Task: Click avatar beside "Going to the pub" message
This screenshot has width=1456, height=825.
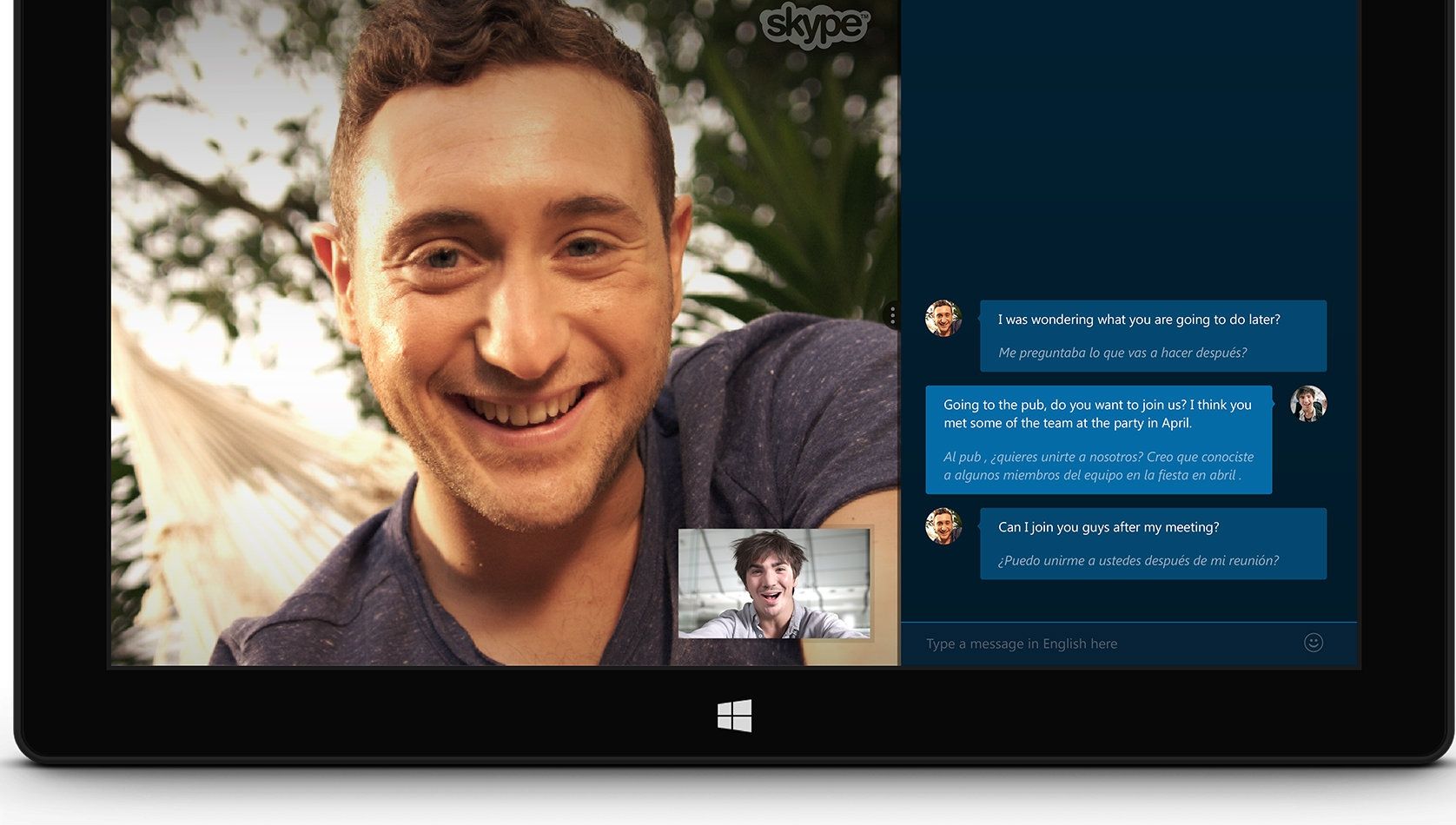Action: pos(1308,404)
